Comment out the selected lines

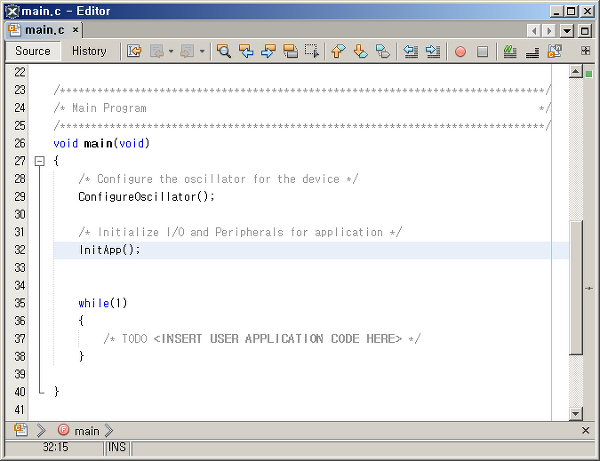(x=510, y=51)
